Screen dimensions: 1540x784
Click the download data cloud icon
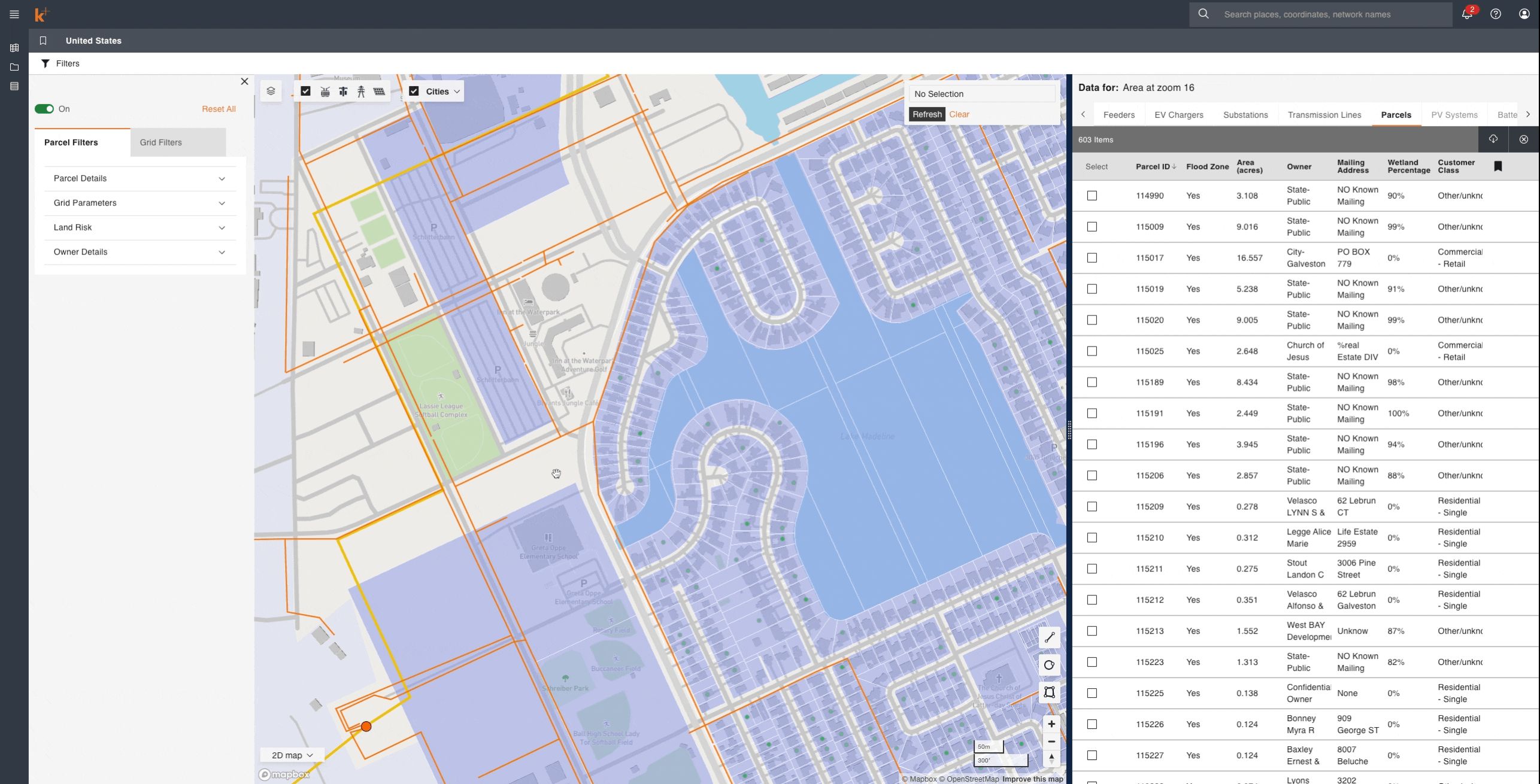[1493, 139]
